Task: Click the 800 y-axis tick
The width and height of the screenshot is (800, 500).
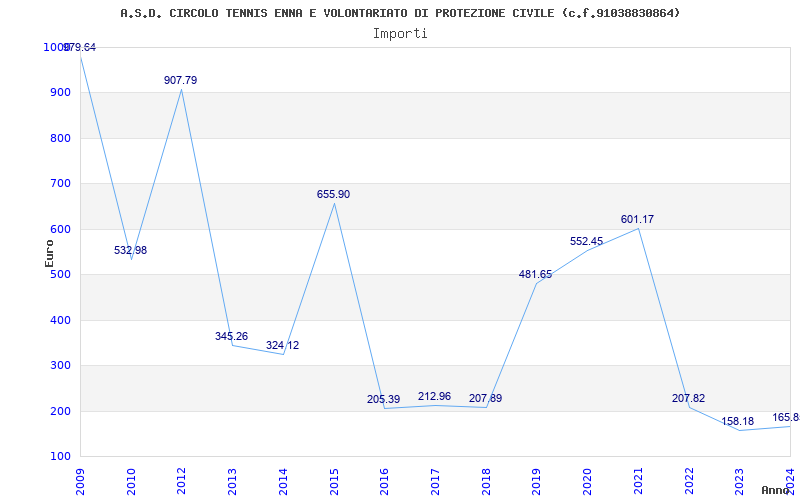Action: (60, 138)
